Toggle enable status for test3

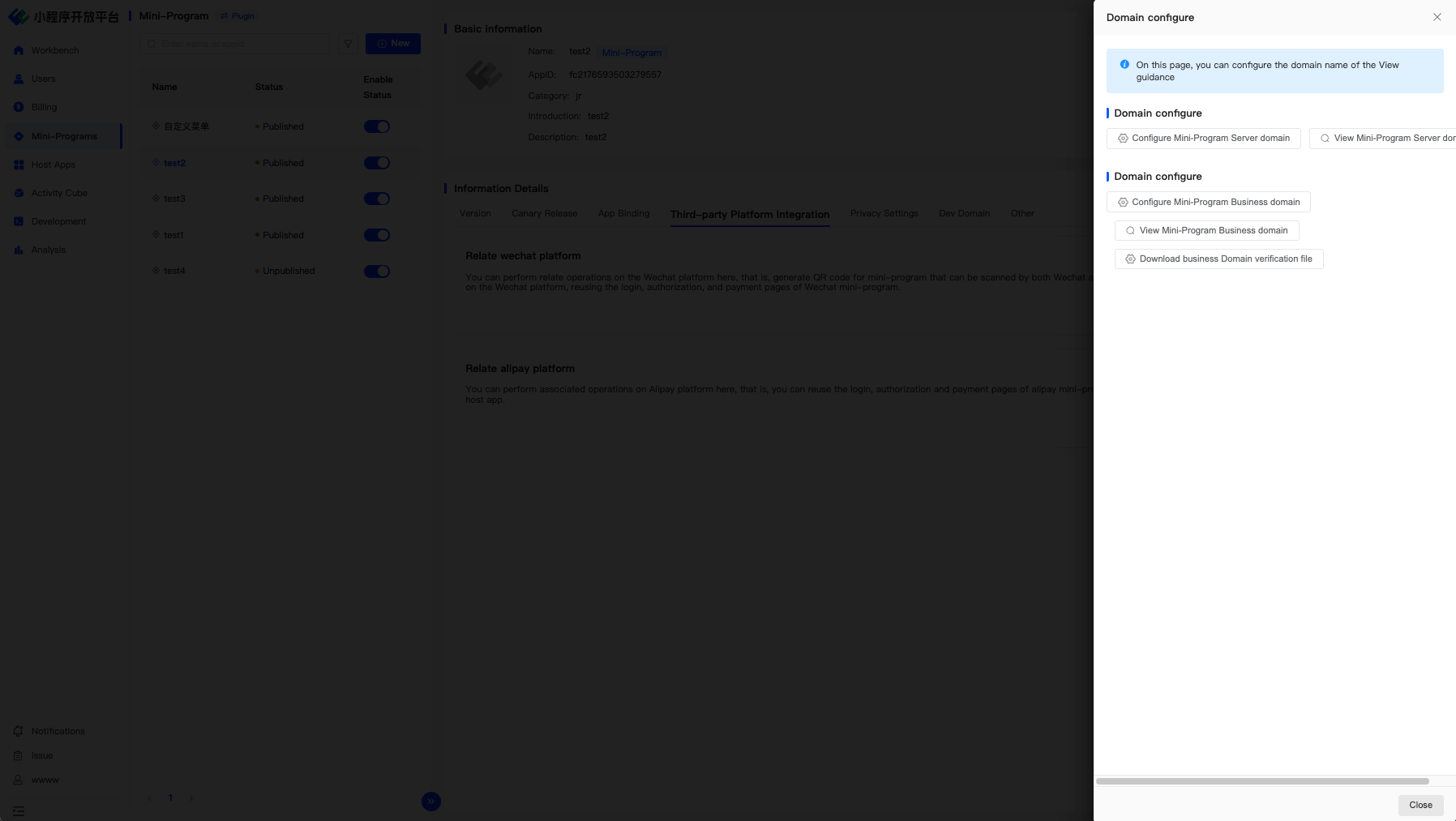377,199
